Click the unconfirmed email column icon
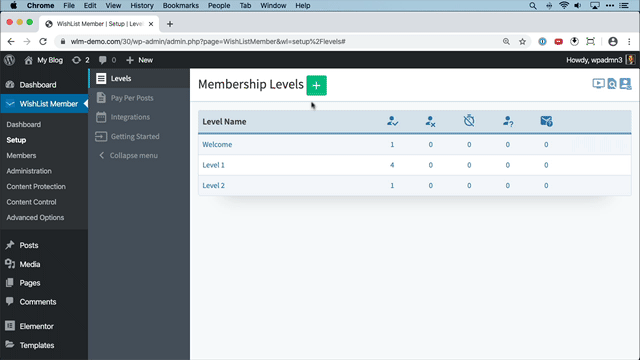 click(x=546, y=121)
